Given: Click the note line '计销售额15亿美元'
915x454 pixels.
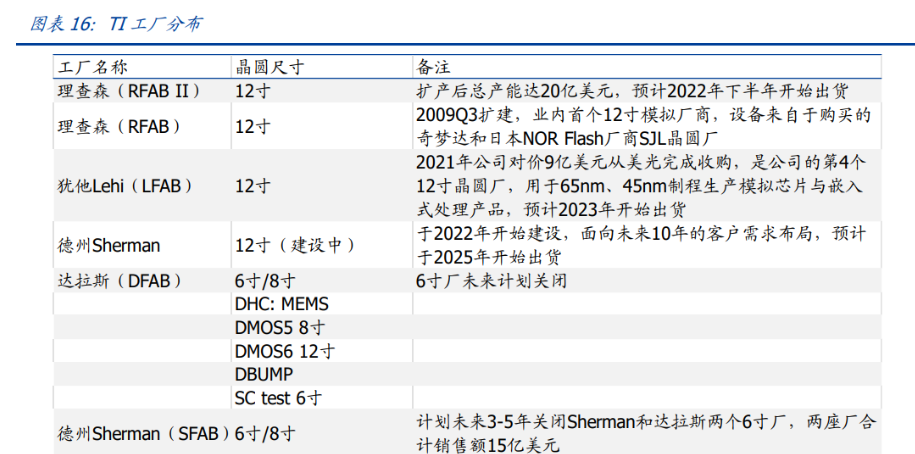Looking at the screenshot, I should [x=488, y=446].
